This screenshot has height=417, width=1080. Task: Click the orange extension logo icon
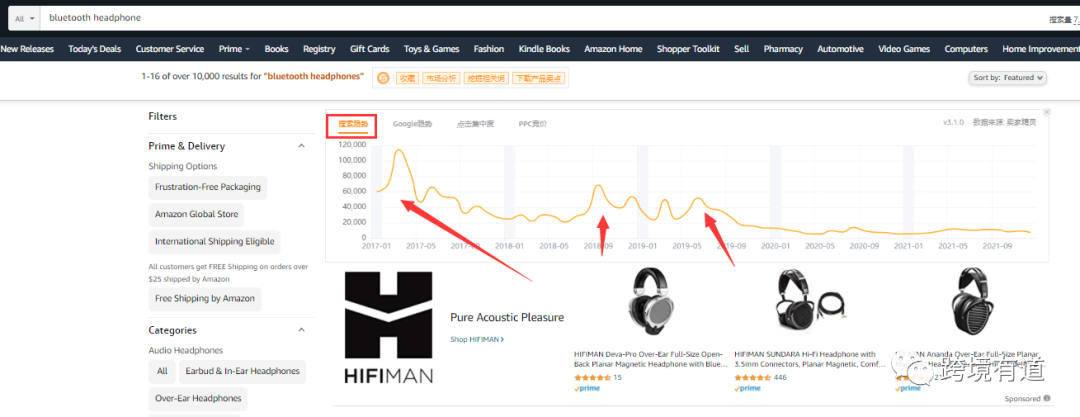pos(383,79)
